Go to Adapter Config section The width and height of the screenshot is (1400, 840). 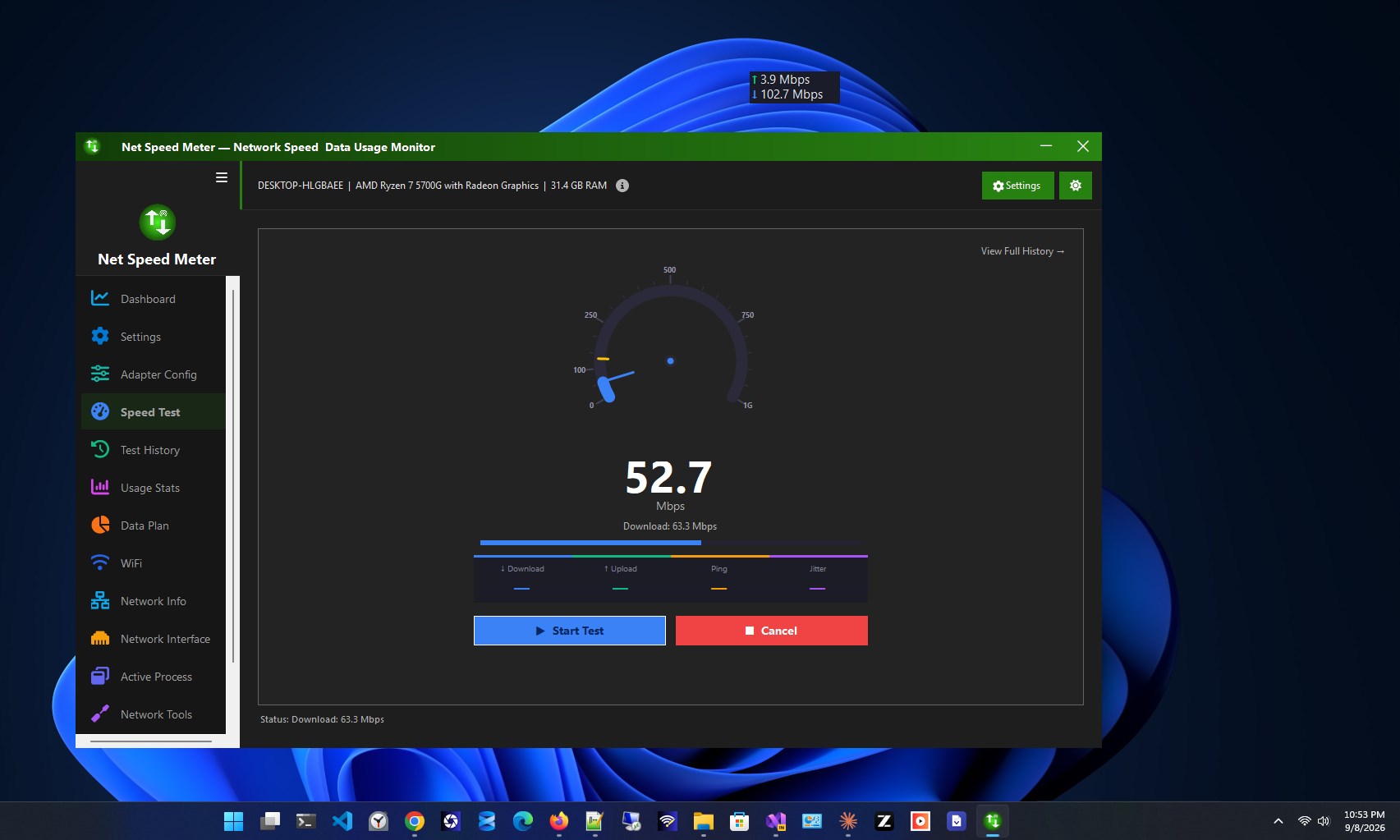click(154, 374)
